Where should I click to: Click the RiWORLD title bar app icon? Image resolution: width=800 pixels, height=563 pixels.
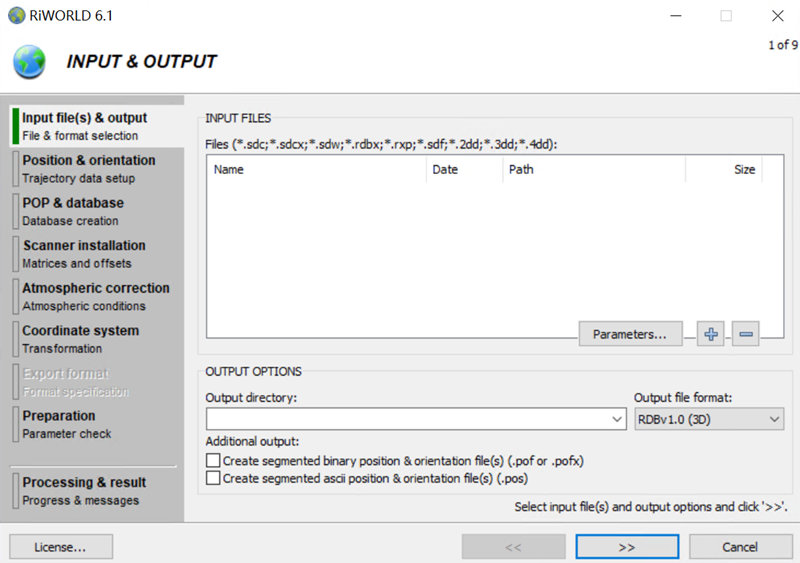pyautogui.click(x=16, y=15)
